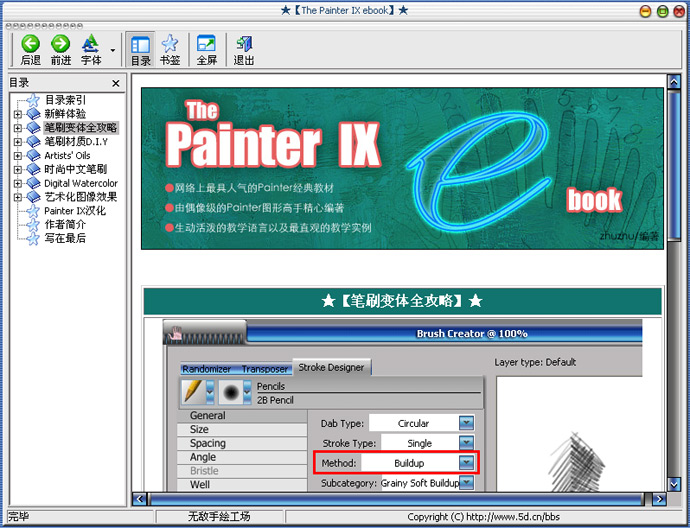Open the Method Buildup dropdown
690x528 pixels.
click(466, 462)
